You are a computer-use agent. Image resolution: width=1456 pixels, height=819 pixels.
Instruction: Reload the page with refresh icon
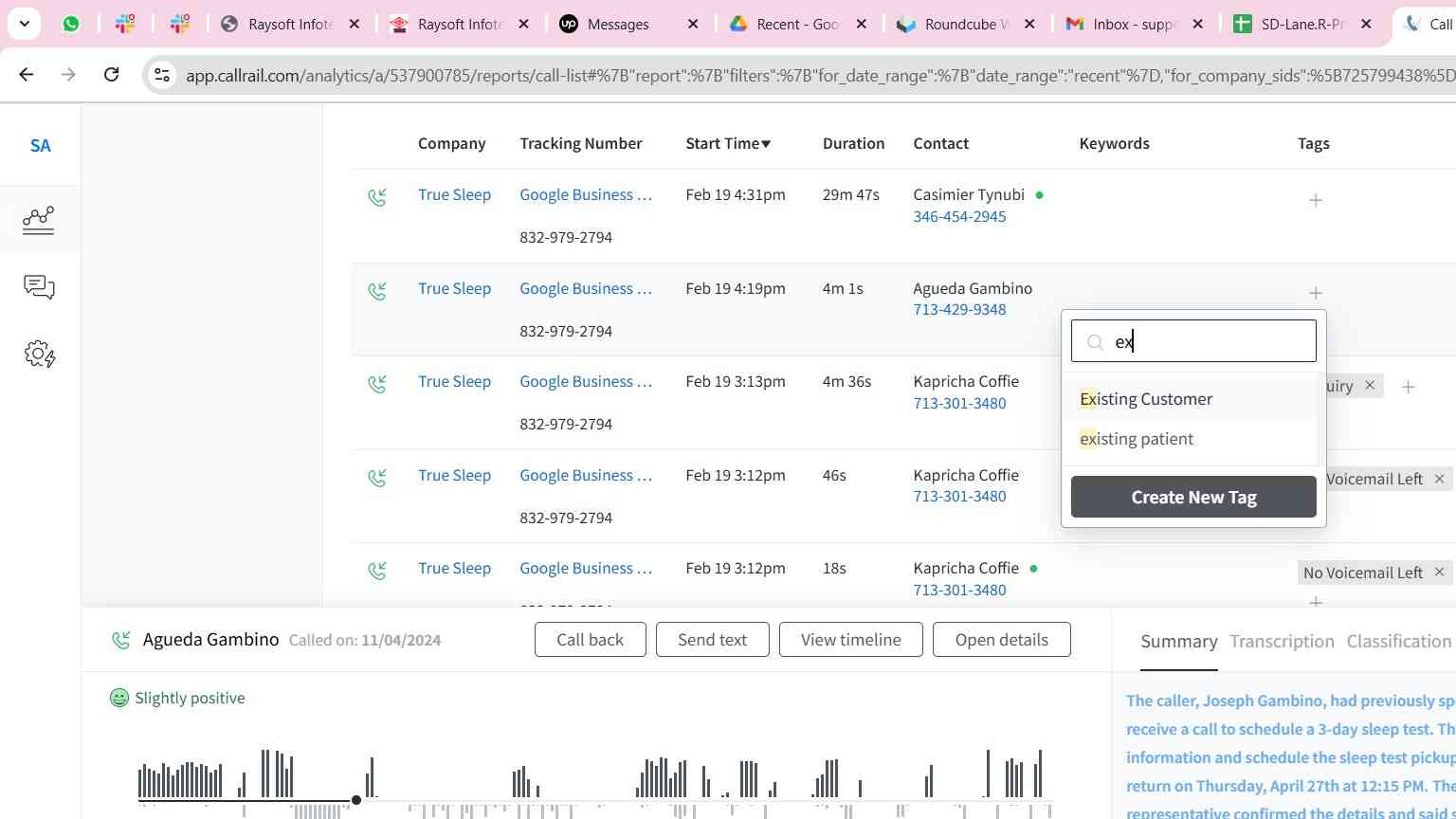[x=111, y=74]
